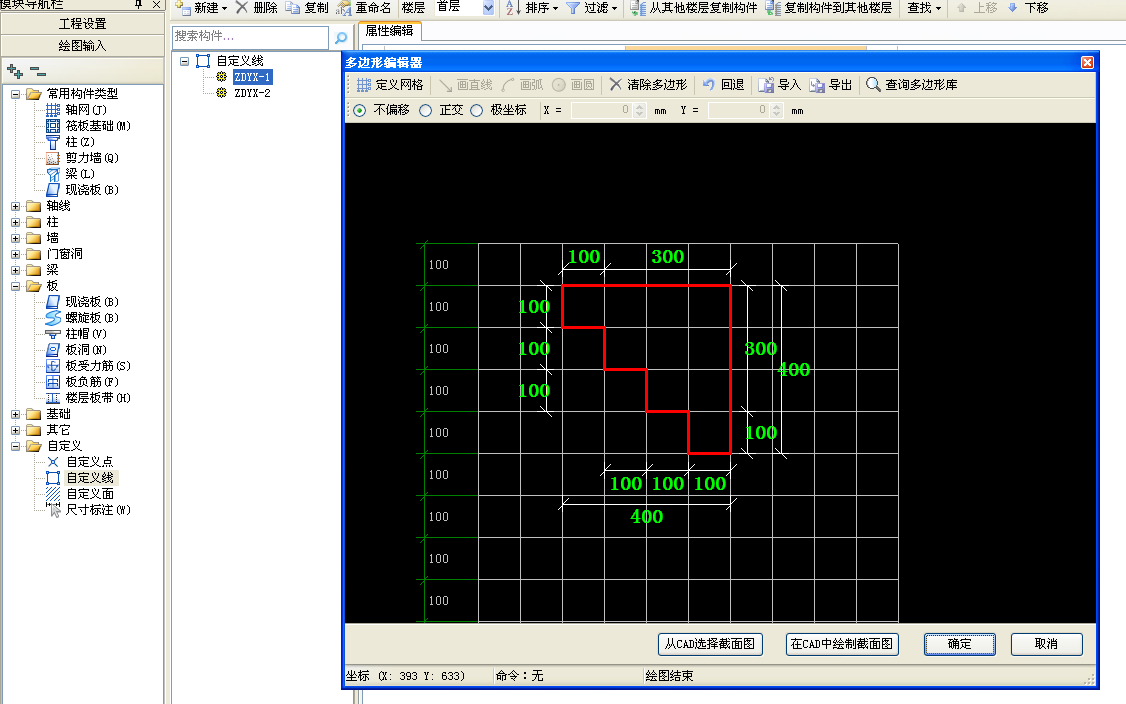Select 剪力墙(Q) tree item

(92, 158)
